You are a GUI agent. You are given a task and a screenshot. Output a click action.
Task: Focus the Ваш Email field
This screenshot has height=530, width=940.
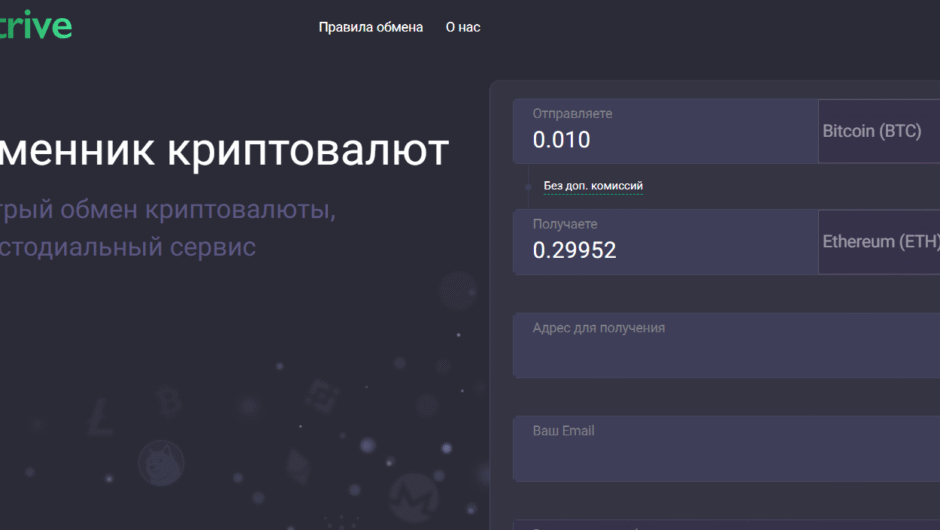point(727,448)
